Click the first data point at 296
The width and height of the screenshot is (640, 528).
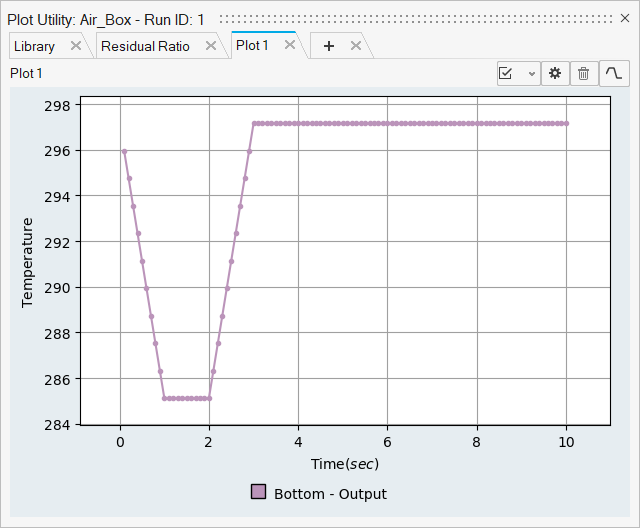[124, 151]
